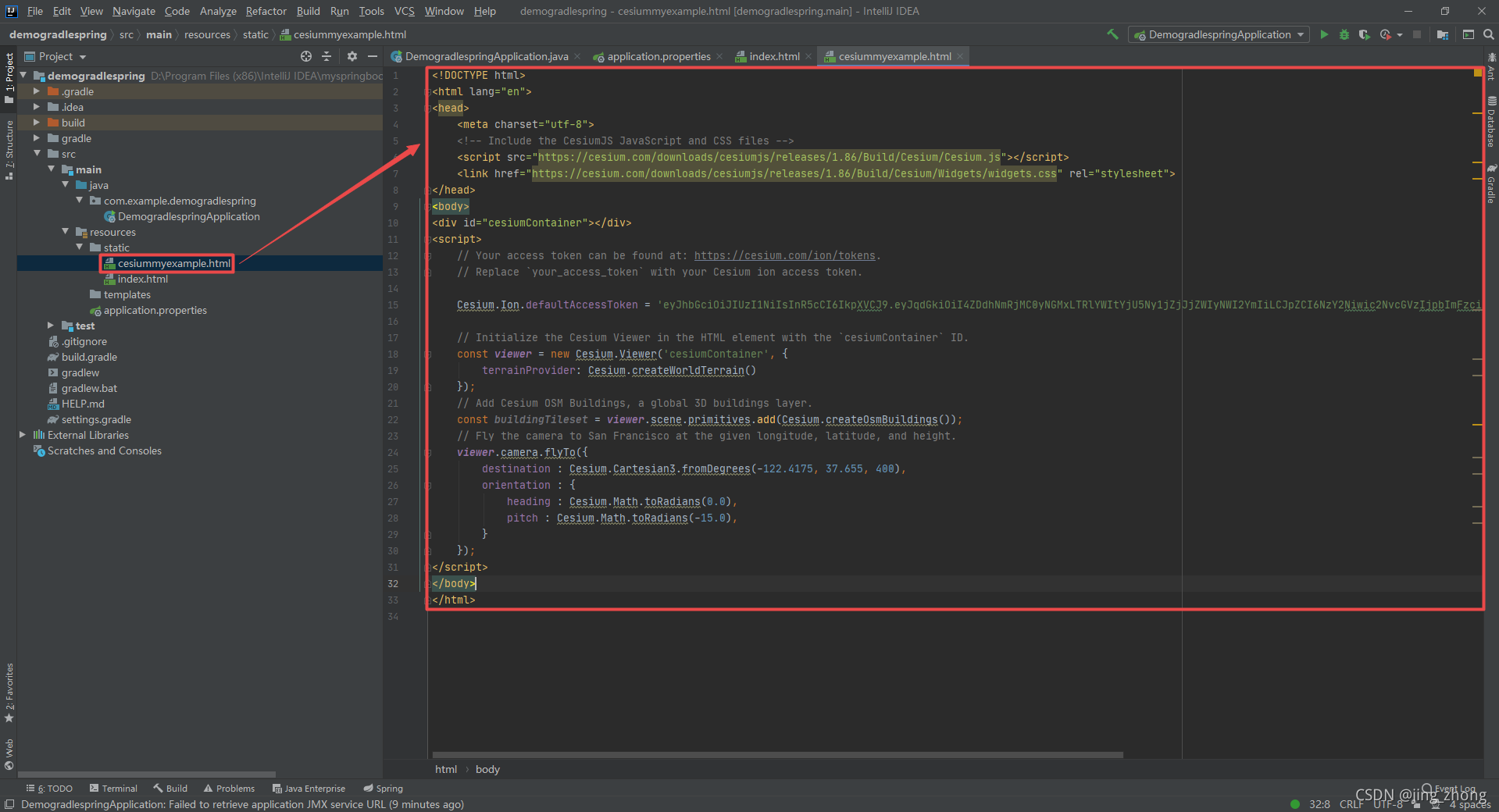Collapse the src folder

pyautogui.click(x=36, y=154)
